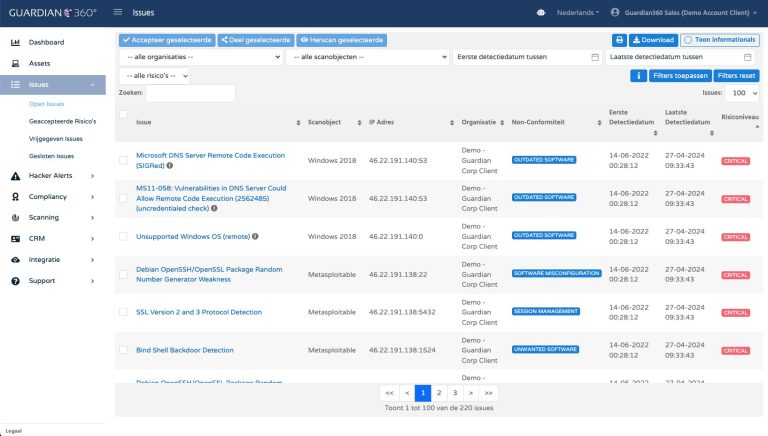Click the Hacker Alerts warning icon

[x=16, y=176]
